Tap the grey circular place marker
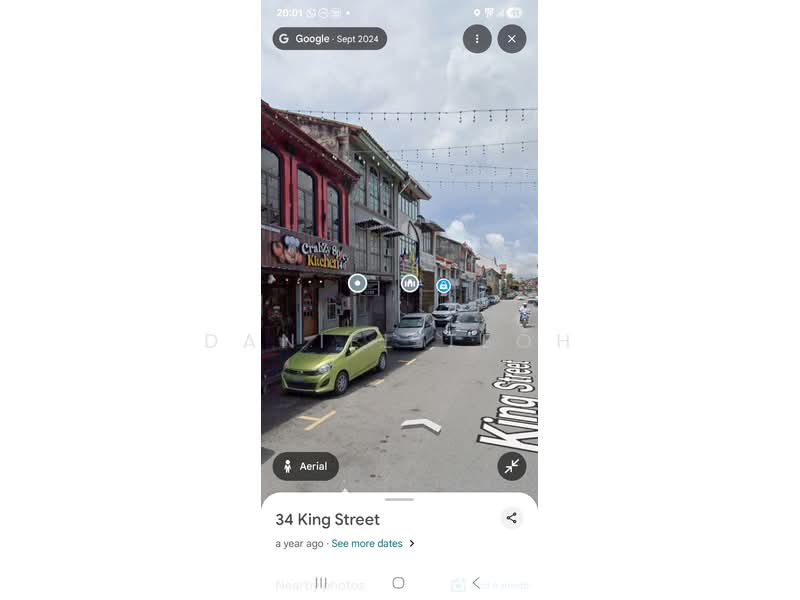800x600 pixels. [357, 283]
